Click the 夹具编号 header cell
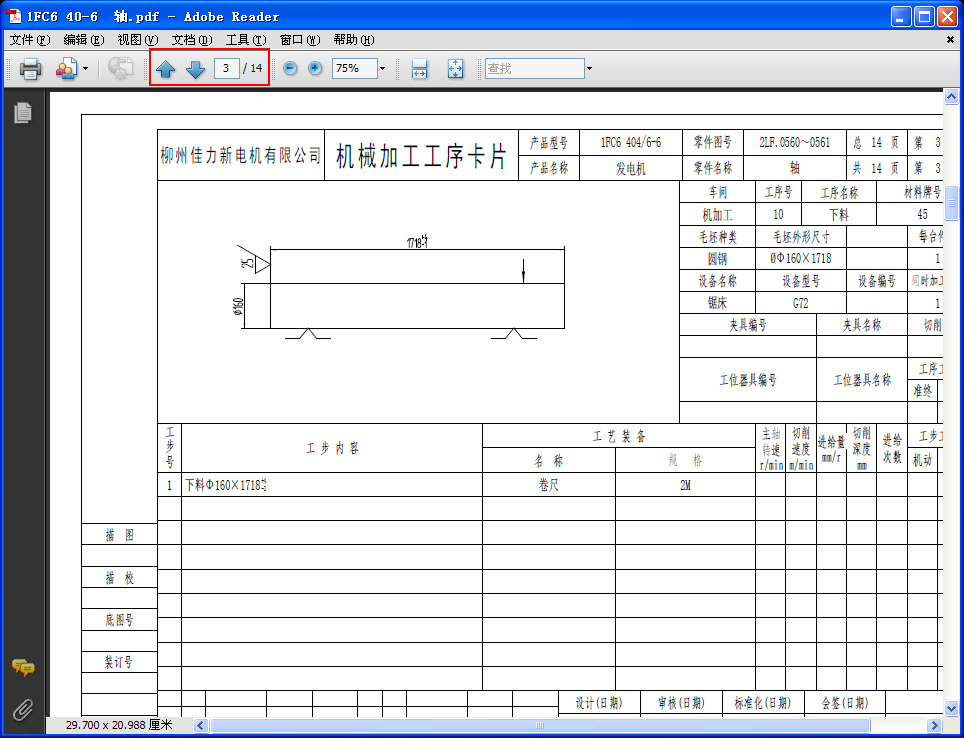964x738 pixels. pyautogui.click(x=748, y=325)
